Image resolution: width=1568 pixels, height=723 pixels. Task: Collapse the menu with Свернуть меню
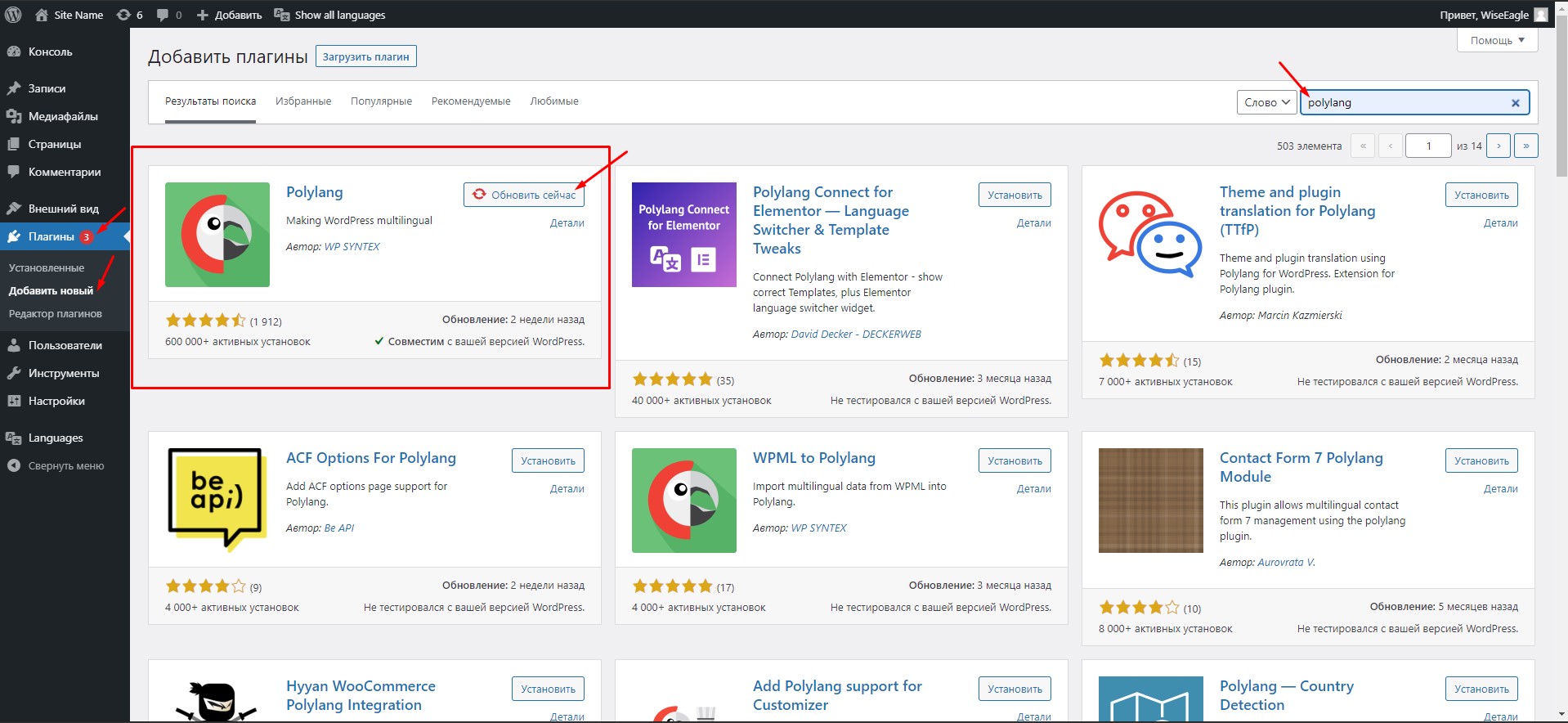(x=65, y=465)
